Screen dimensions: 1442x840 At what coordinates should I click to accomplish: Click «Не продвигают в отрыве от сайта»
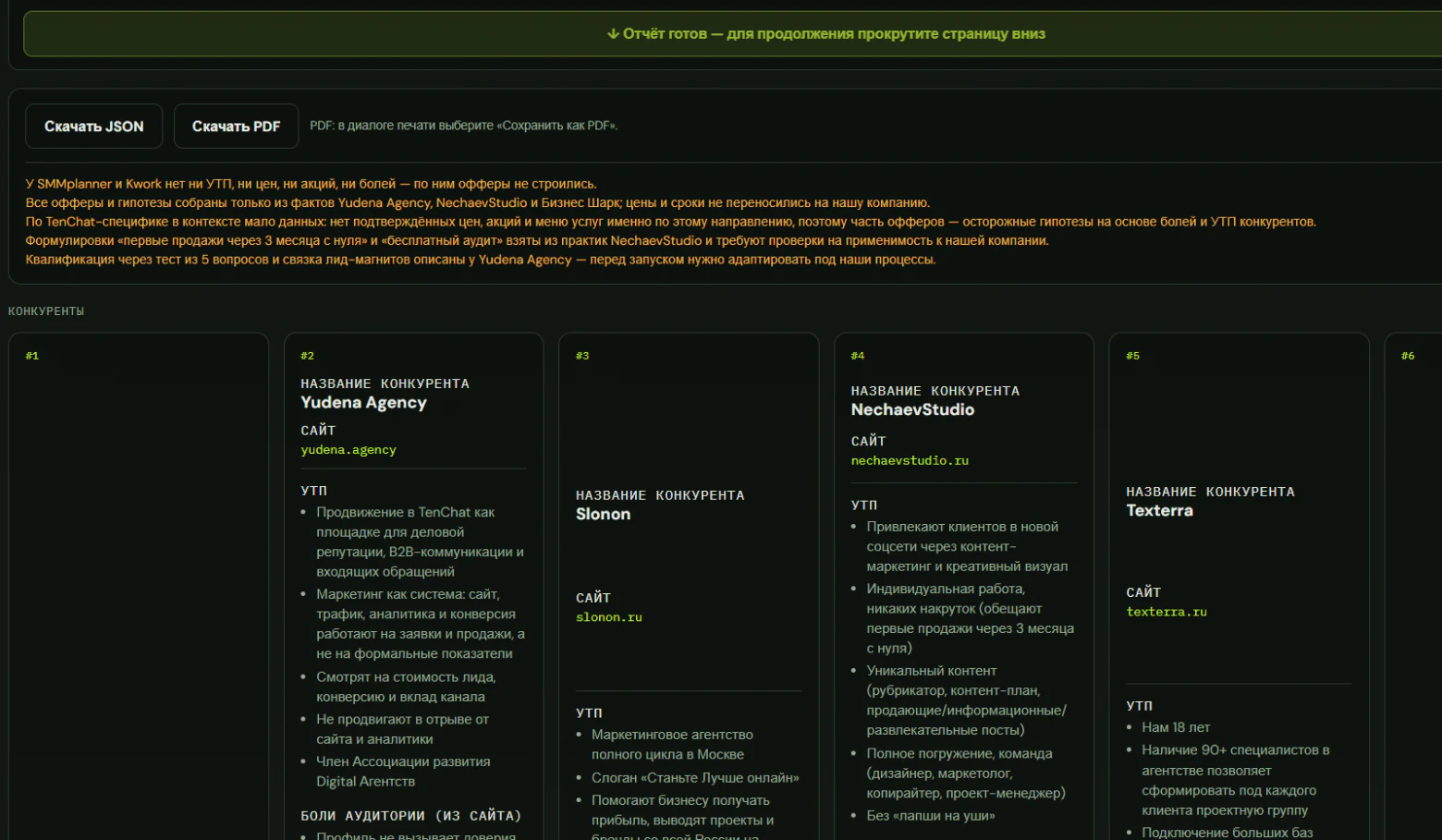pyautogui.click(x=403, y=729)
